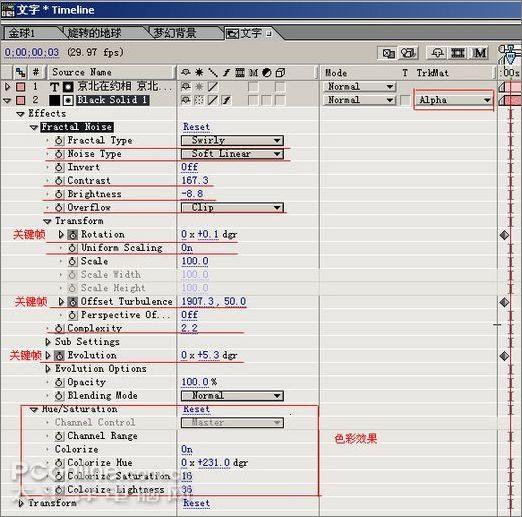Click the Frame Blending filmstrip toolbar button
The height and width of the screenshot is (517, 522).
point(458,53)
